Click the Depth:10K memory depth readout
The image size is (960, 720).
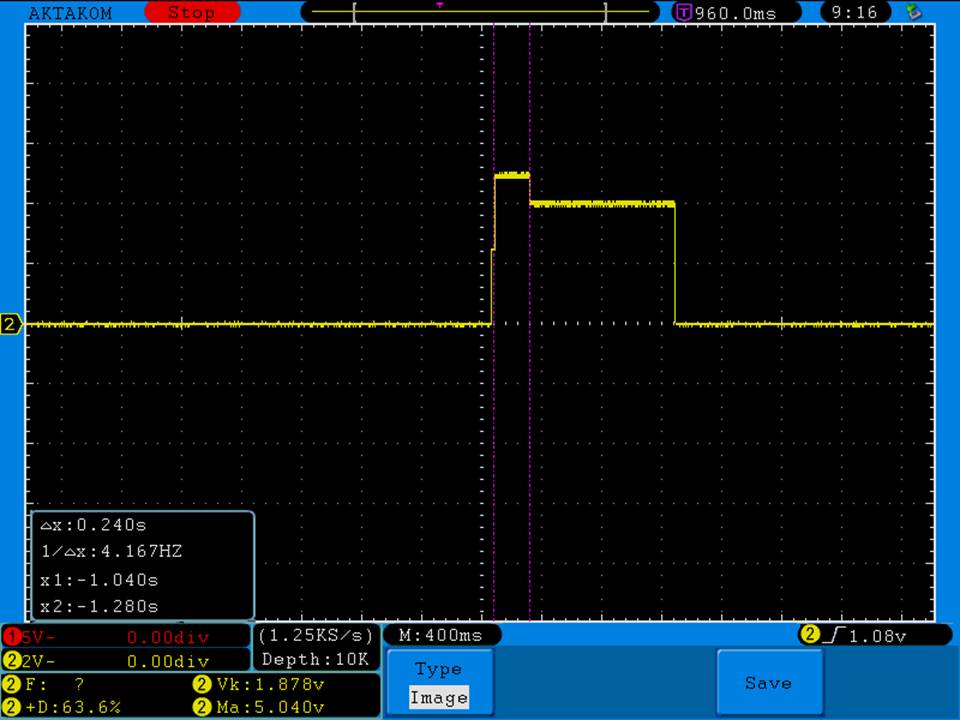coord(315,660)
